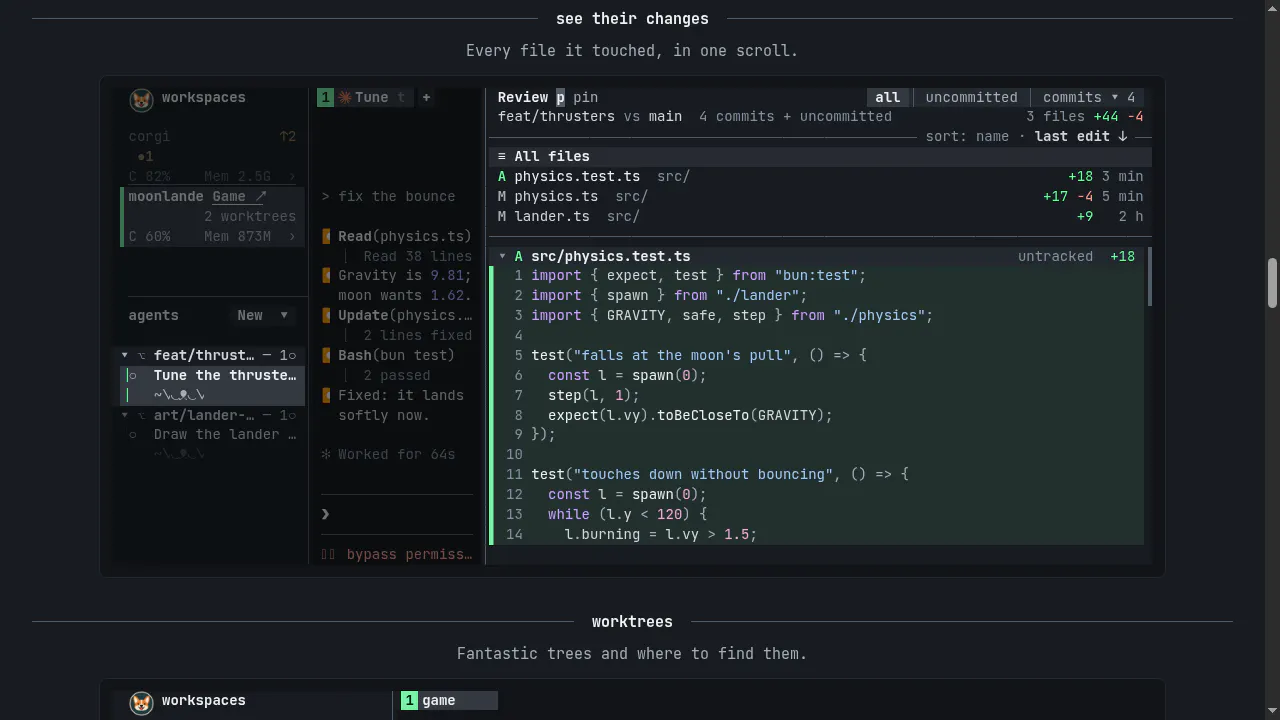Collapse the art/lander agent group
Viewport: 1280px width, 720px height.
(x=124, y=415)
